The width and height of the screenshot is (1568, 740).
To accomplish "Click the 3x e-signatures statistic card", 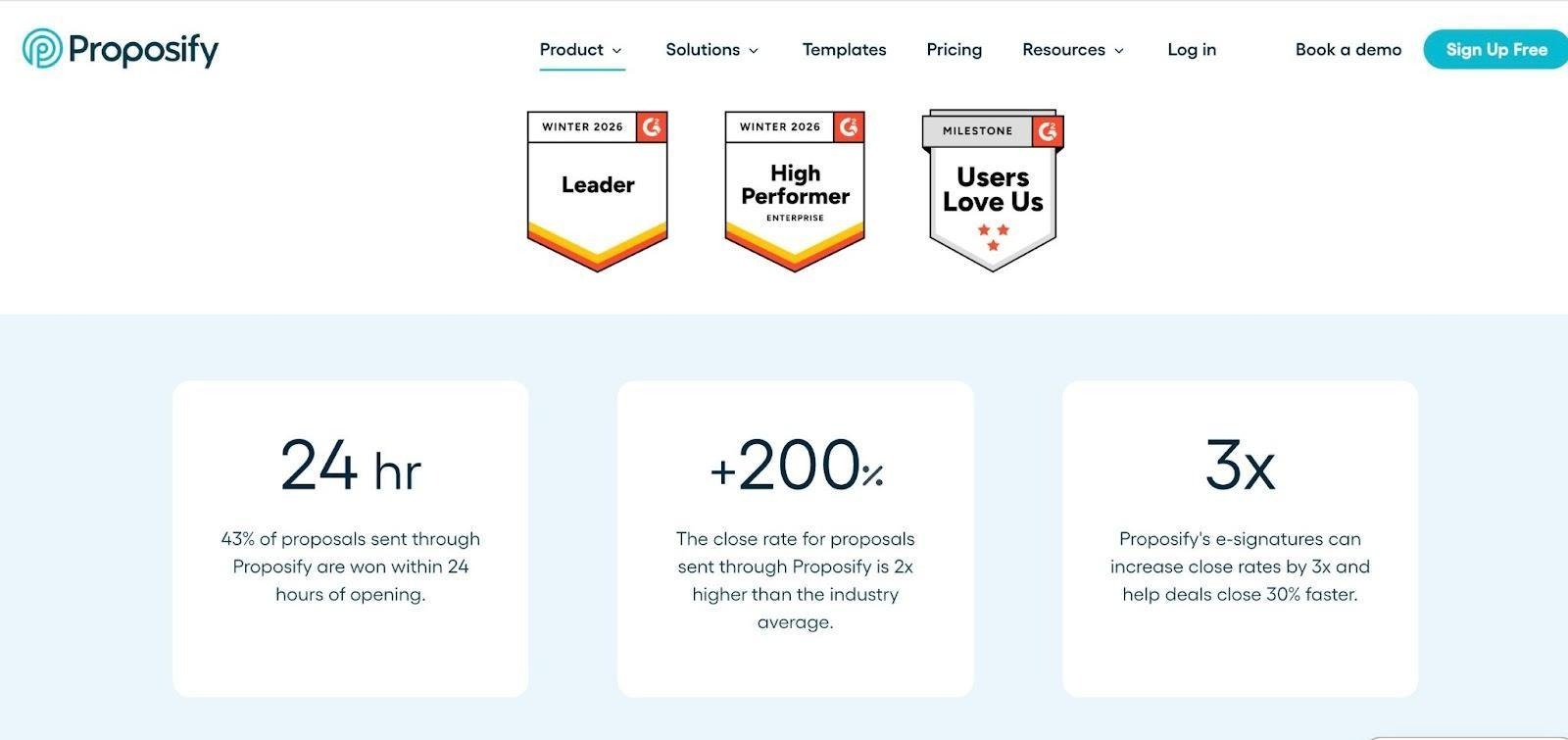I will pos(1240,538).
